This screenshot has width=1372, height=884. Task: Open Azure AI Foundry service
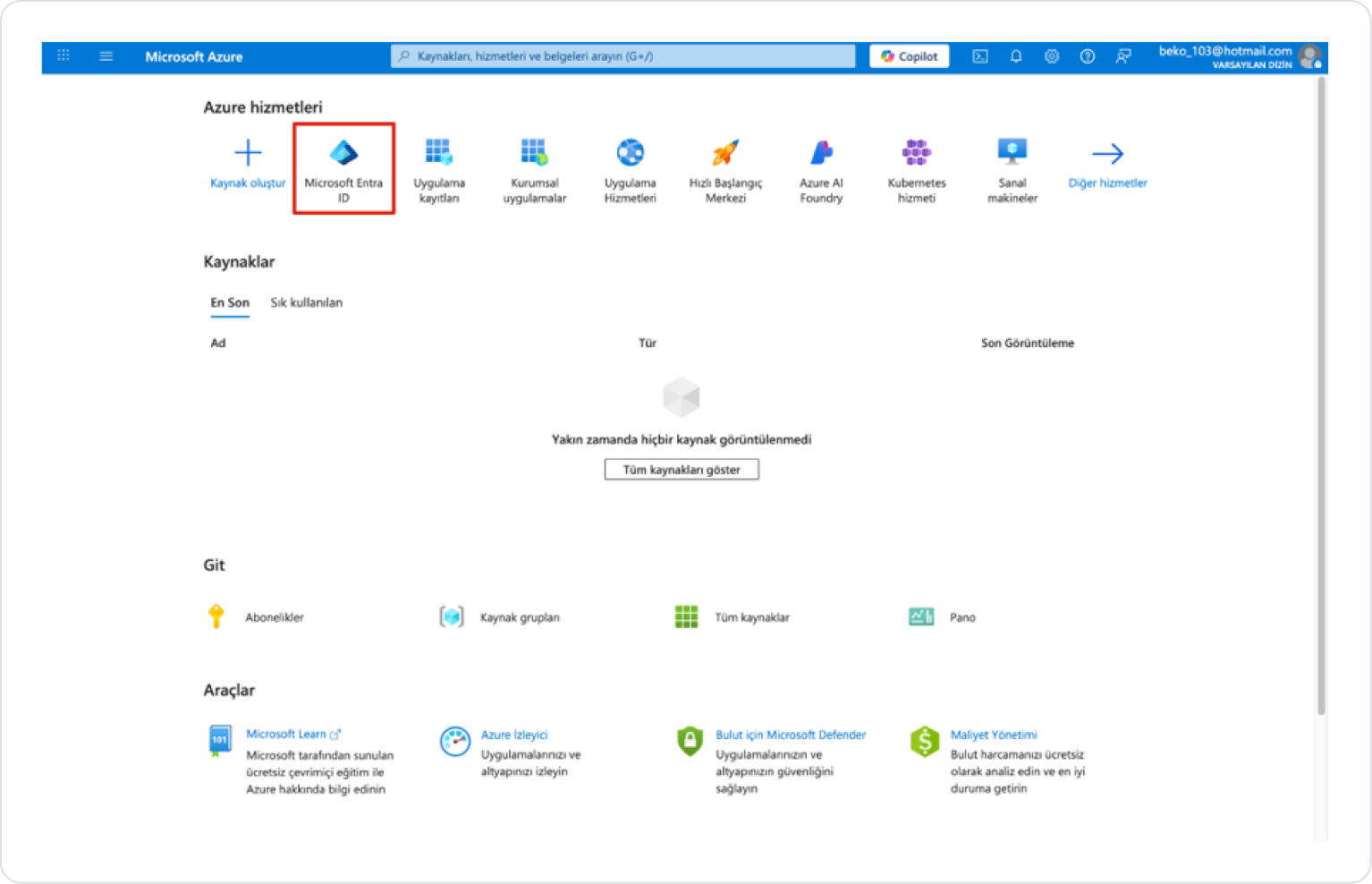tap(821, 171)
